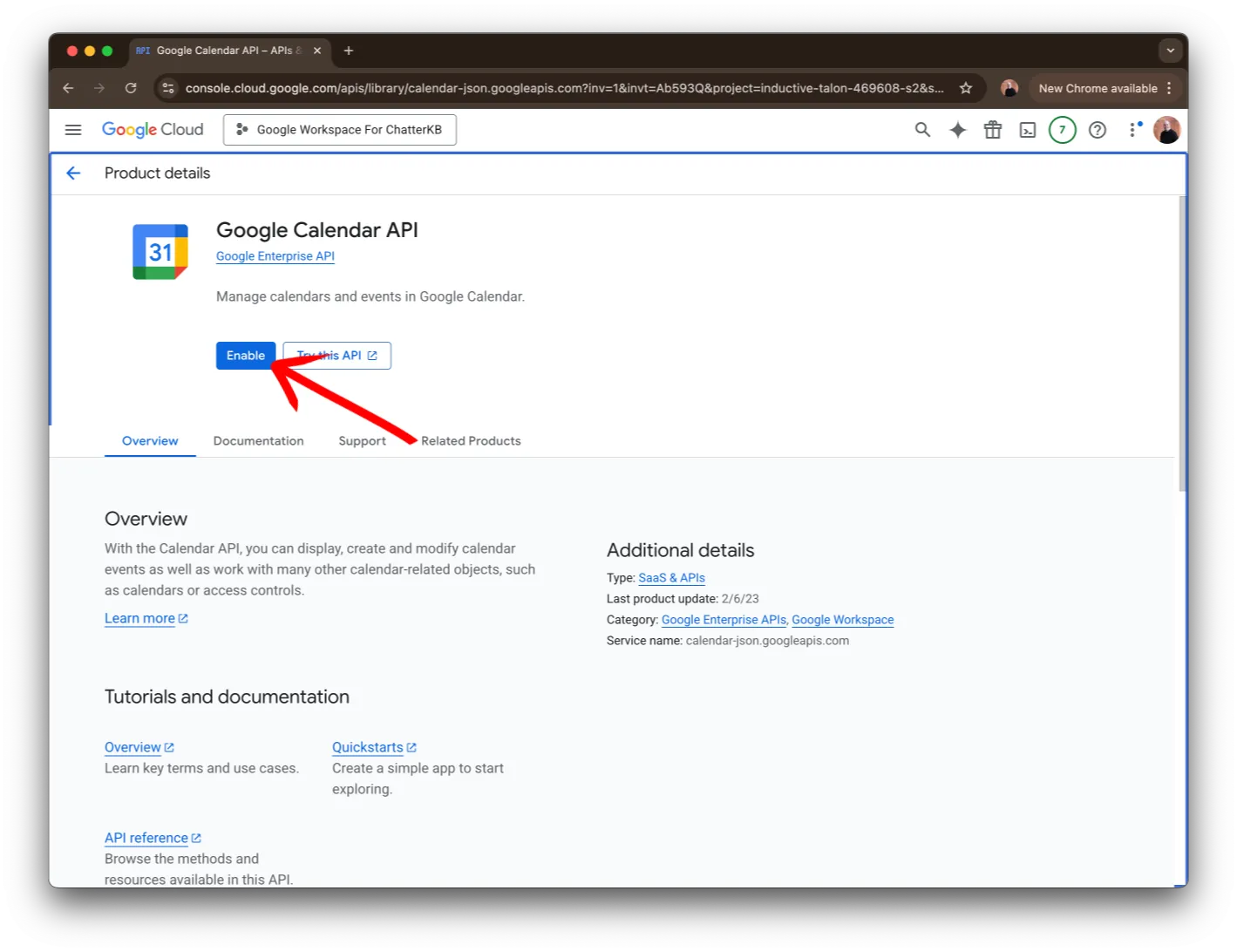Click the site information icon in address bar
This screenshot has width=1237, height=952.
[168, 88]
